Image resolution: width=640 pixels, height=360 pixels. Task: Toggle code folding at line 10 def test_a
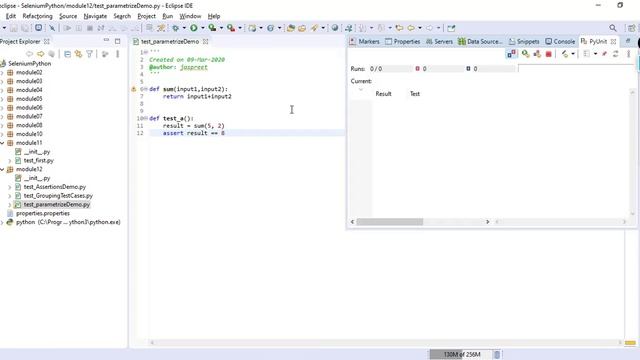[146, 118]
